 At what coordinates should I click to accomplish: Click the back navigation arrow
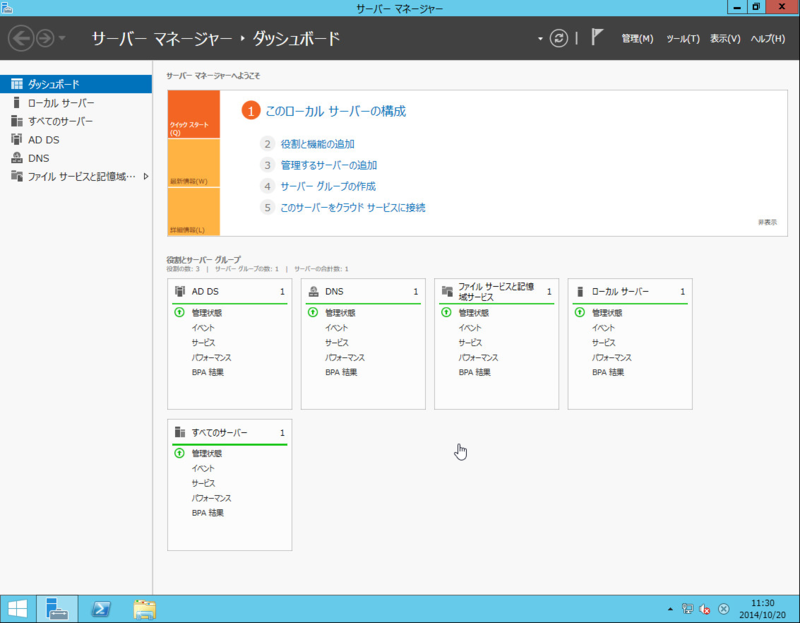pyautogui.click(x=19, y=38)
